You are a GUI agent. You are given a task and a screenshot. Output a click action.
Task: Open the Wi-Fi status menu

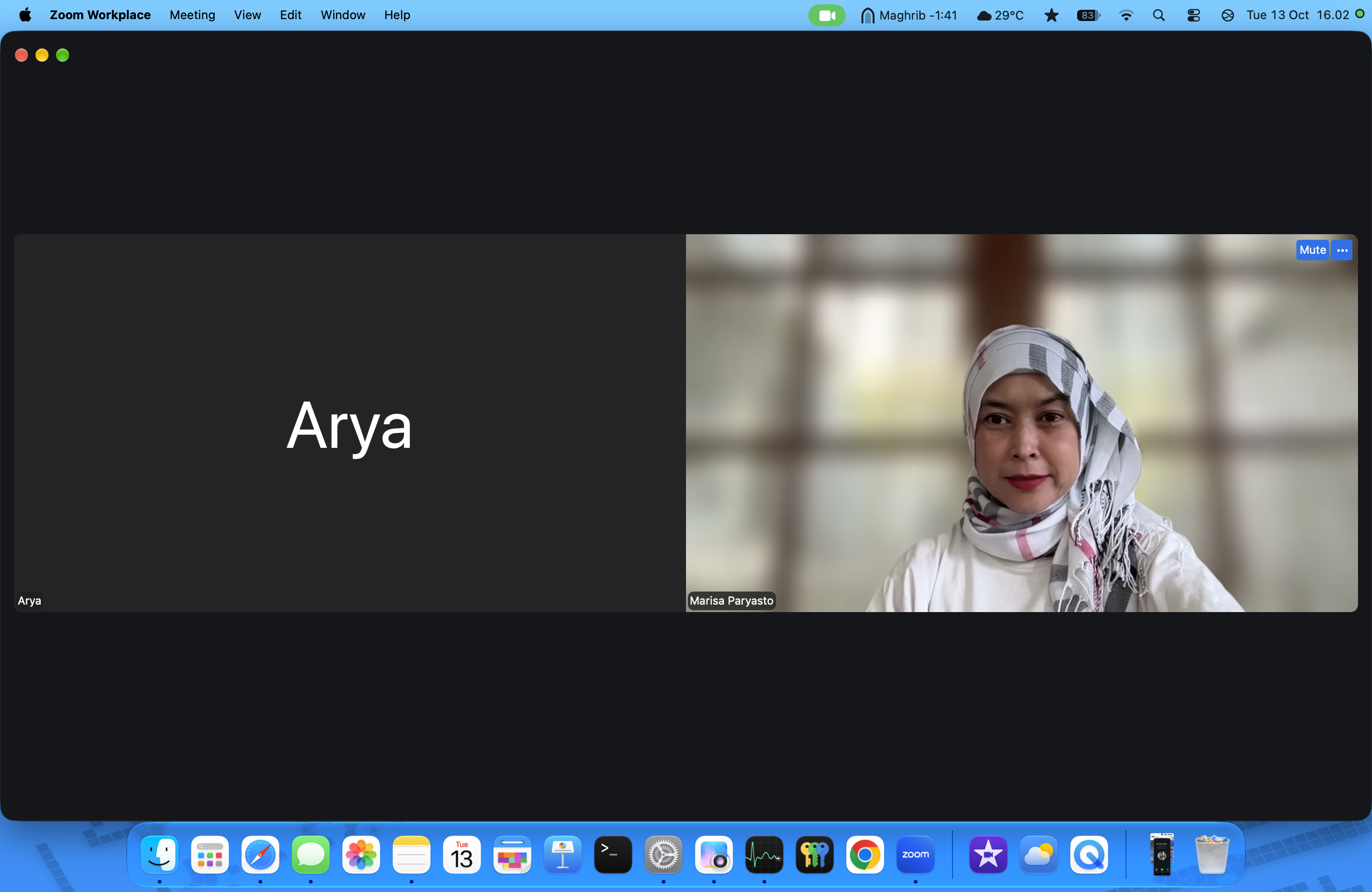[x=1125, y=15]
